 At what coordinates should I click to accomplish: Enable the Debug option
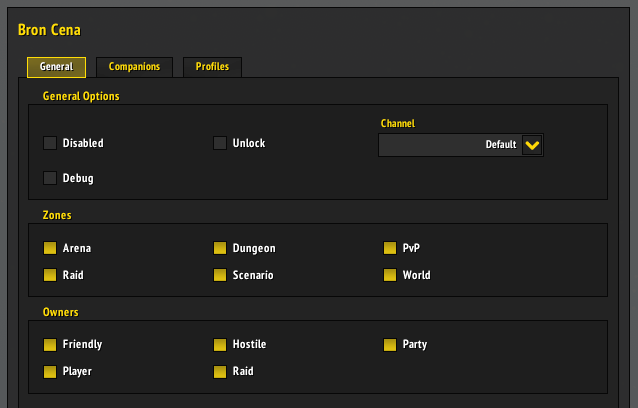50,178
